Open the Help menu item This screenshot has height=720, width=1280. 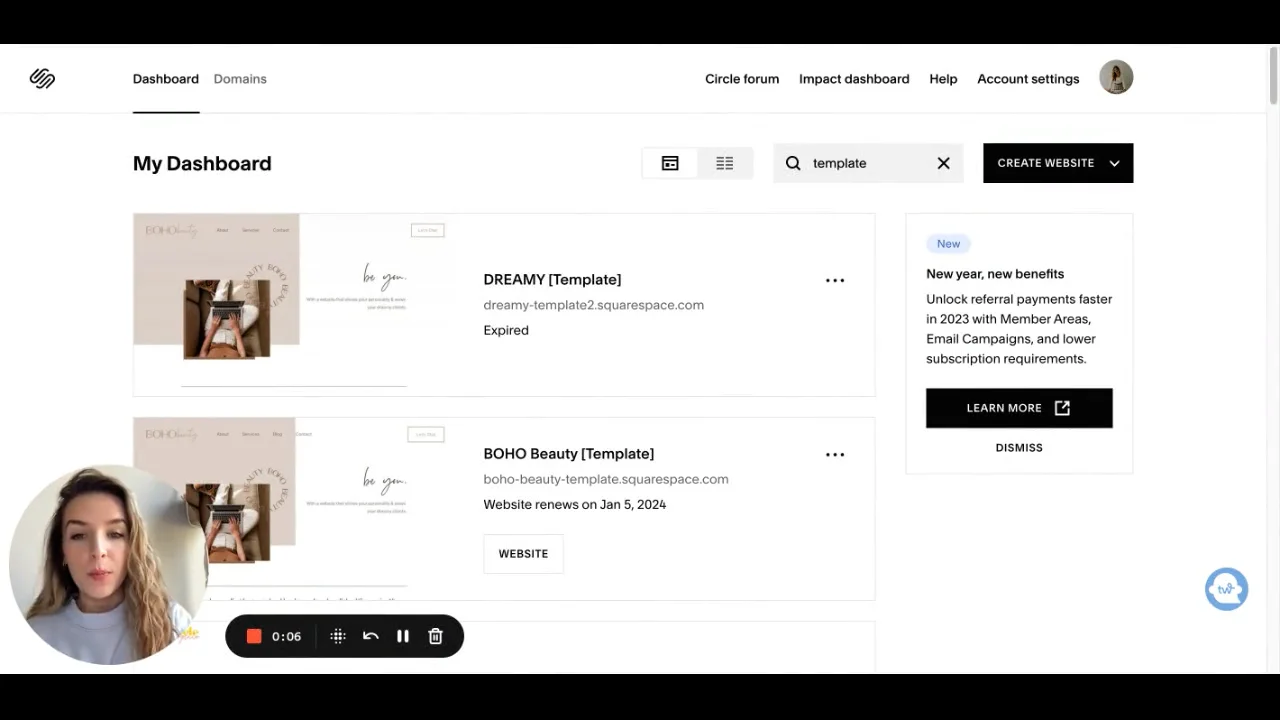pos(943,79)
